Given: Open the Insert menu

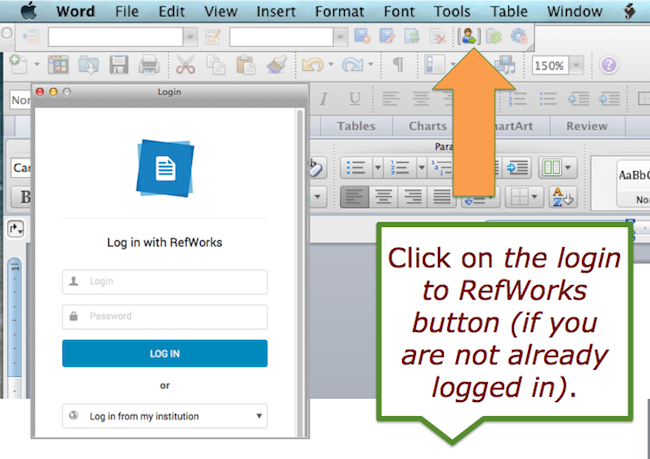Looking at the screenshot, I should click(276, 12).
